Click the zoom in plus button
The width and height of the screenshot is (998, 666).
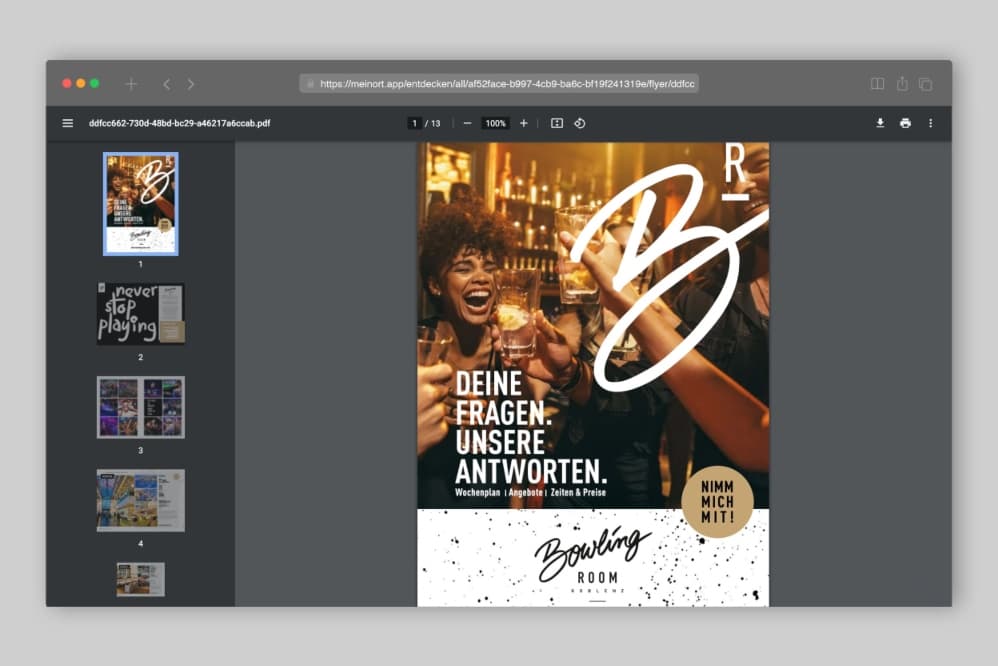524,123
